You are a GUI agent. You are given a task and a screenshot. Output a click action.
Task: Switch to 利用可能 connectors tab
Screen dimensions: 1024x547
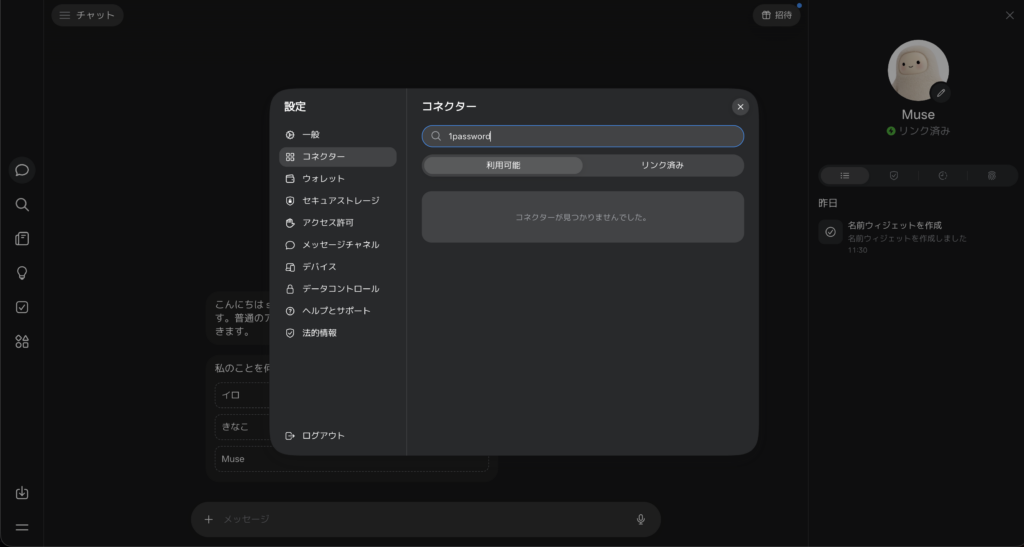pyautogui.click(x=503, y=165)
